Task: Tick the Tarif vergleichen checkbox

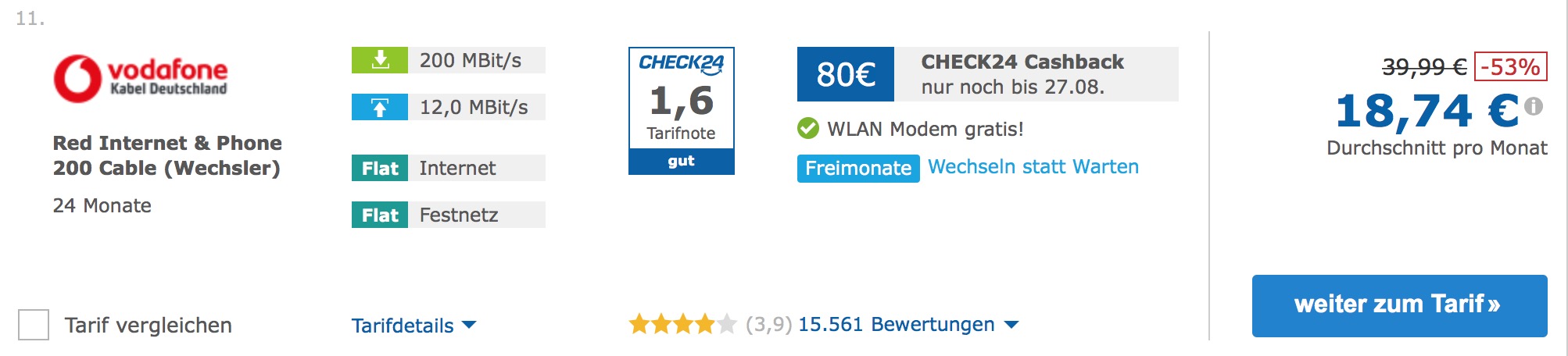Action: [x=34, y=325]
